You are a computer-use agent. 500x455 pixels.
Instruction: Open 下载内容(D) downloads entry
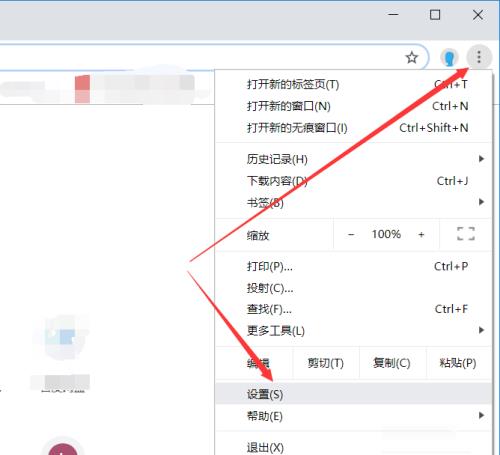[354, 181]
